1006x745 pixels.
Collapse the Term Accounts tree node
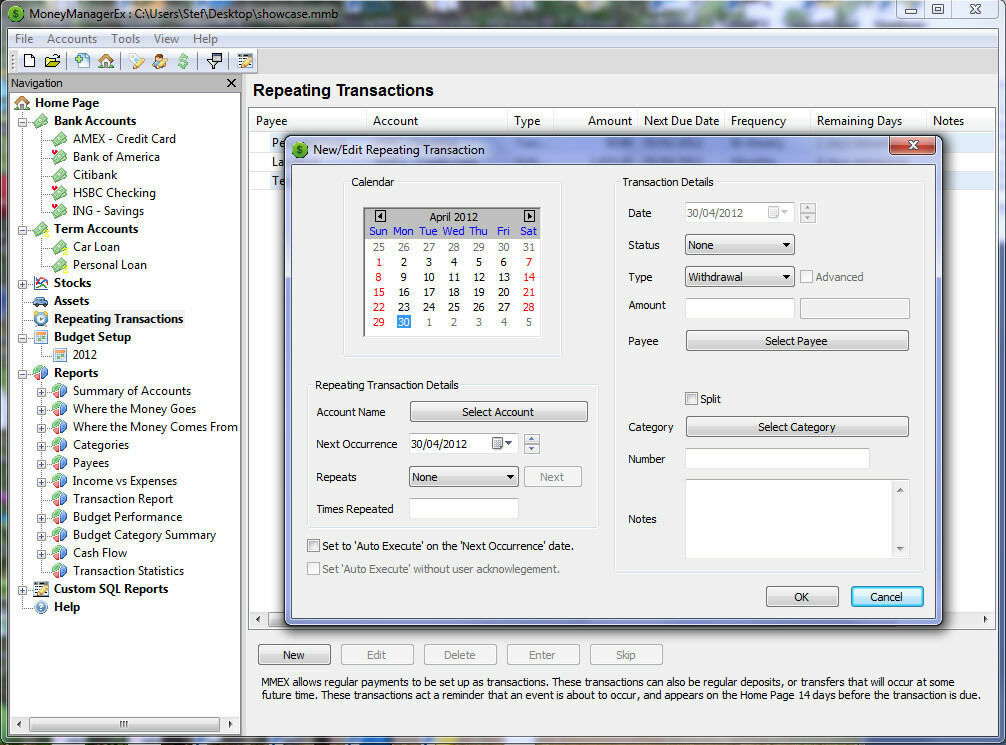click(22, 230)
